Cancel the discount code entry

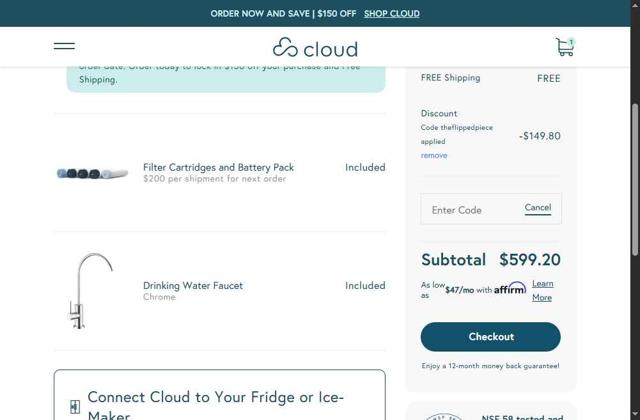(x=537, y=208)
